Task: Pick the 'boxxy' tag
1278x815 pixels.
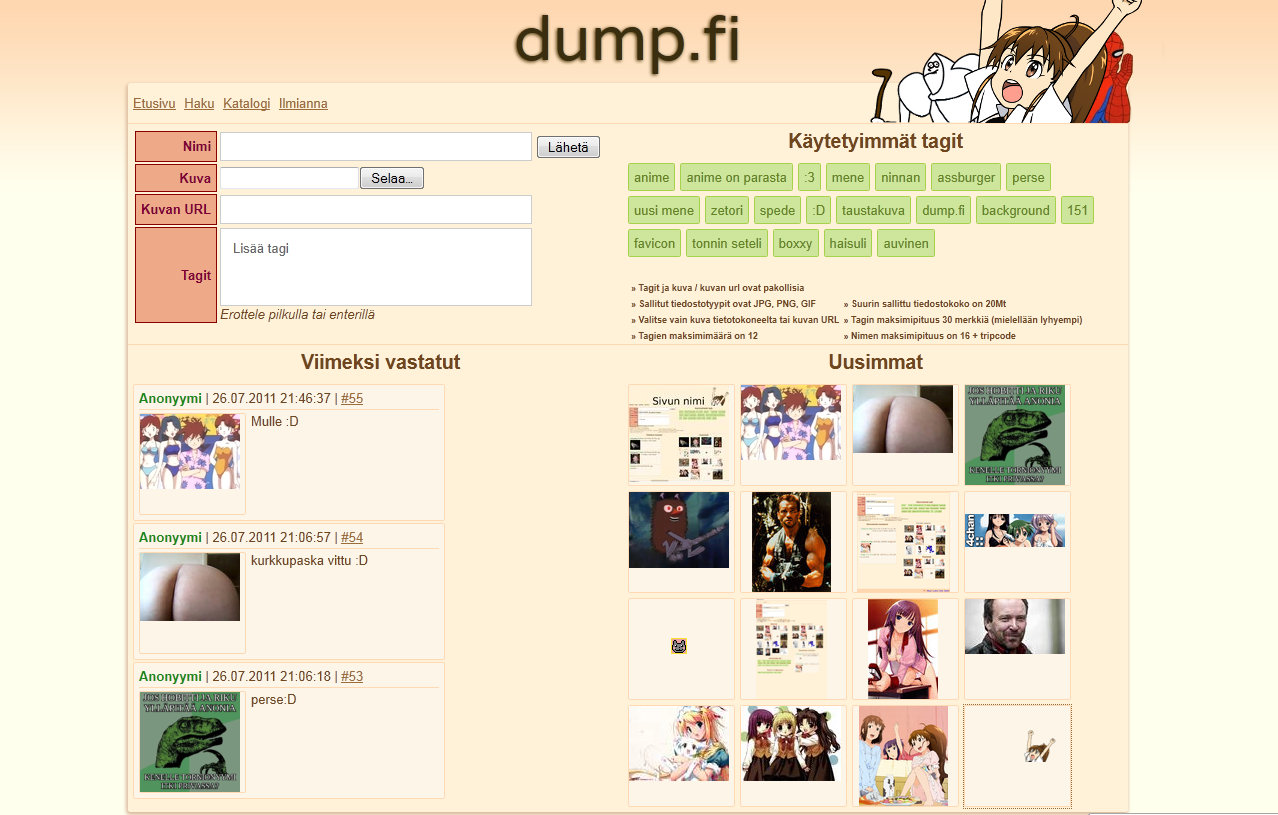Action: pyautogui.click(x=795, y=243)
